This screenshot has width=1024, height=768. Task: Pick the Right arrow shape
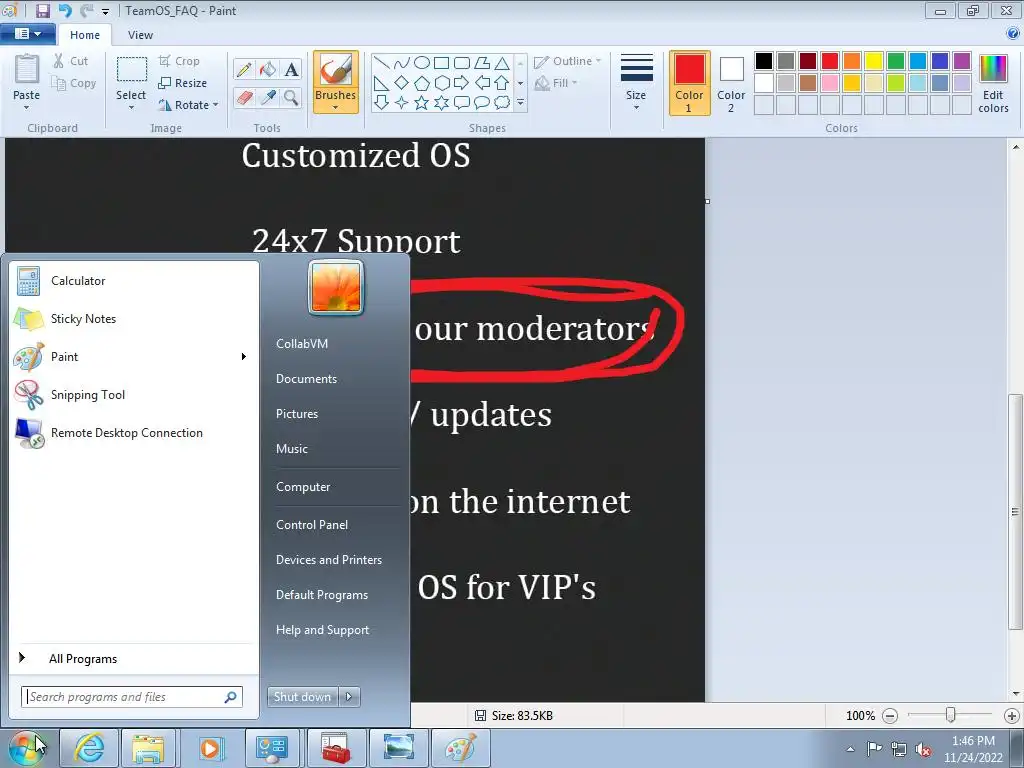[x=461, y=83]
